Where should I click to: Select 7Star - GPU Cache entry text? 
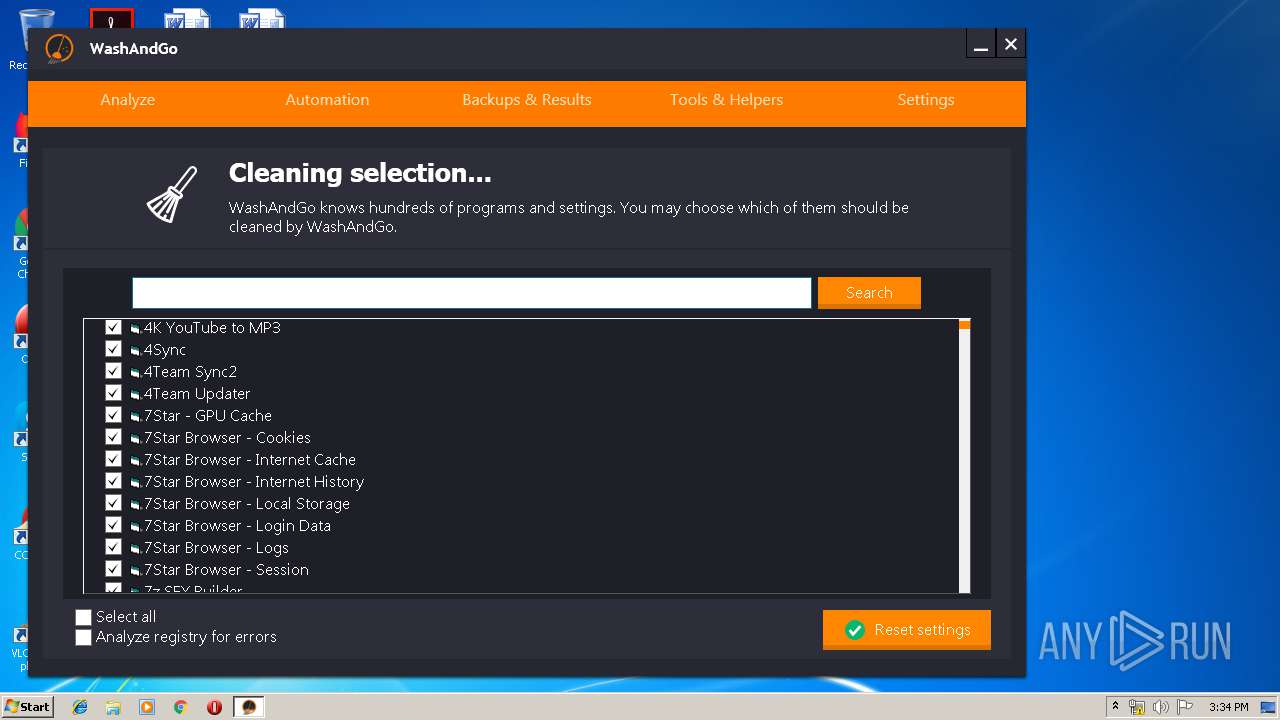[x=207, y=415]
